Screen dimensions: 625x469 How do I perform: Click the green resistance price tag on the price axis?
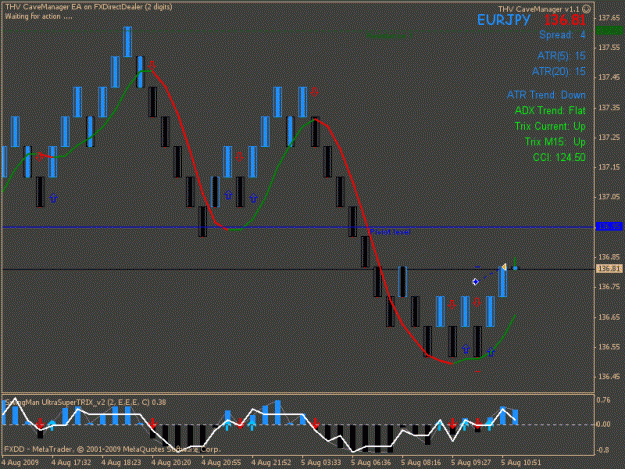(x=609, y=31)
